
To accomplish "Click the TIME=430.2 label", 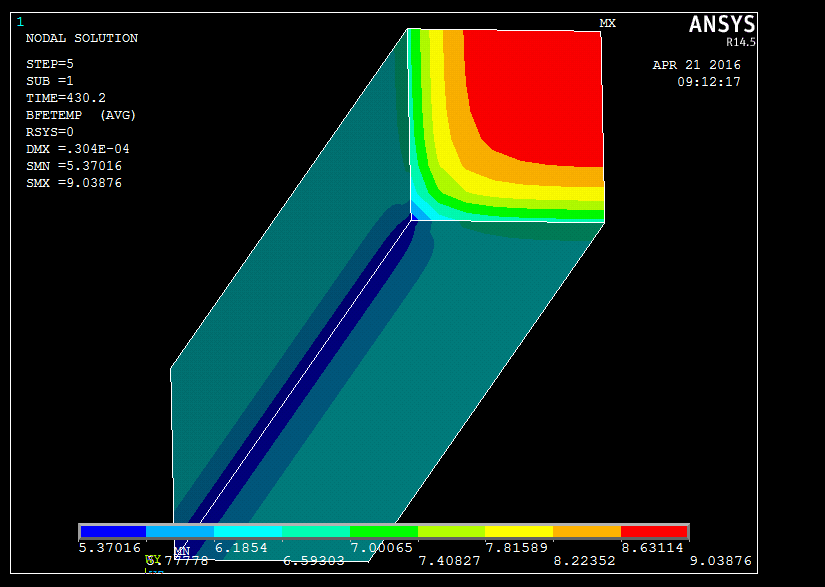I will pyautogui.click(x=66, y=98).
